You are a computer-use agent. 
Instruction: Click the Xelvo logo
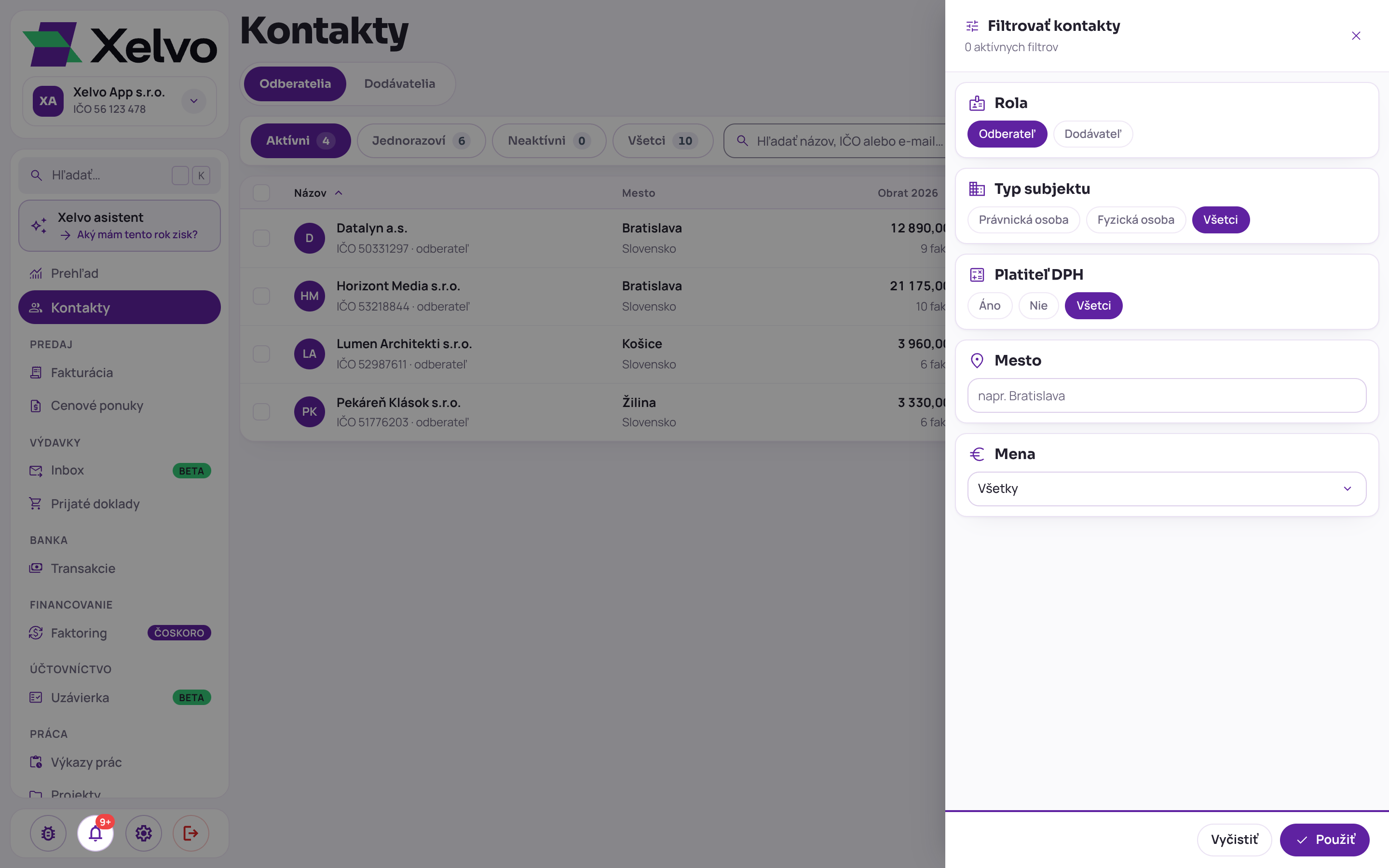click(x=120, y=45)
